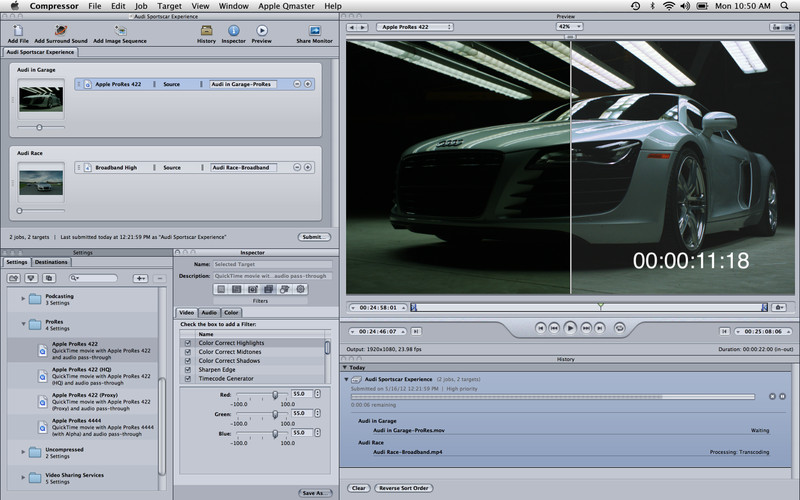Click the Red color correction slider
The height and width of the screenshot is (500, 800).
(x=259, y=394)
